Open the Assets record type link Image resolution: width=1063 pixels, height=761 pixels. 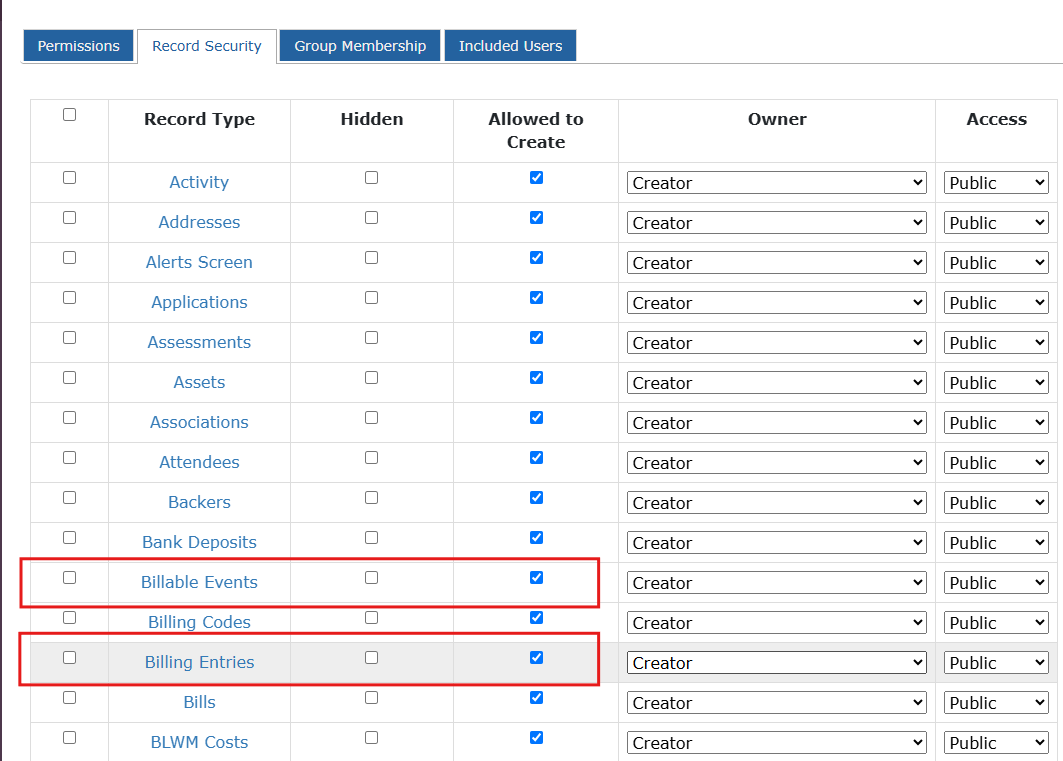click(199, 382)
